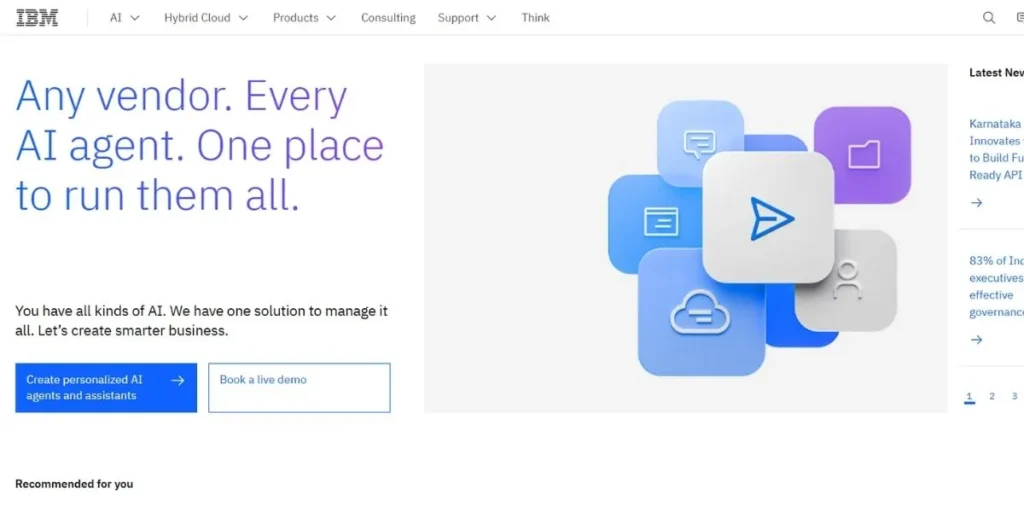The height and width of the screenshot is (512, 1024).
Task: Click the purple folder tile
Action: (x=864, y=153)
